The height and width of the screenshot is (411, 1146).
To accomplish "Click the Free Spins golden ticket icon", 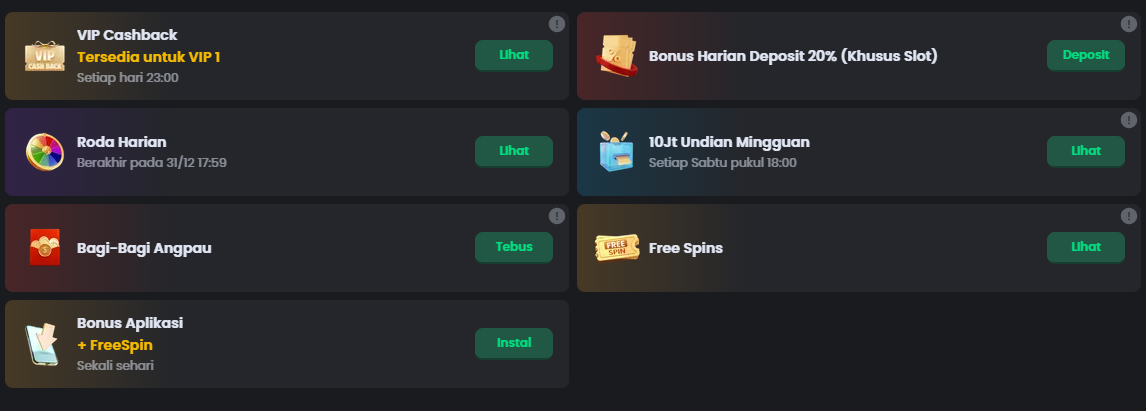I will (617, 248).
